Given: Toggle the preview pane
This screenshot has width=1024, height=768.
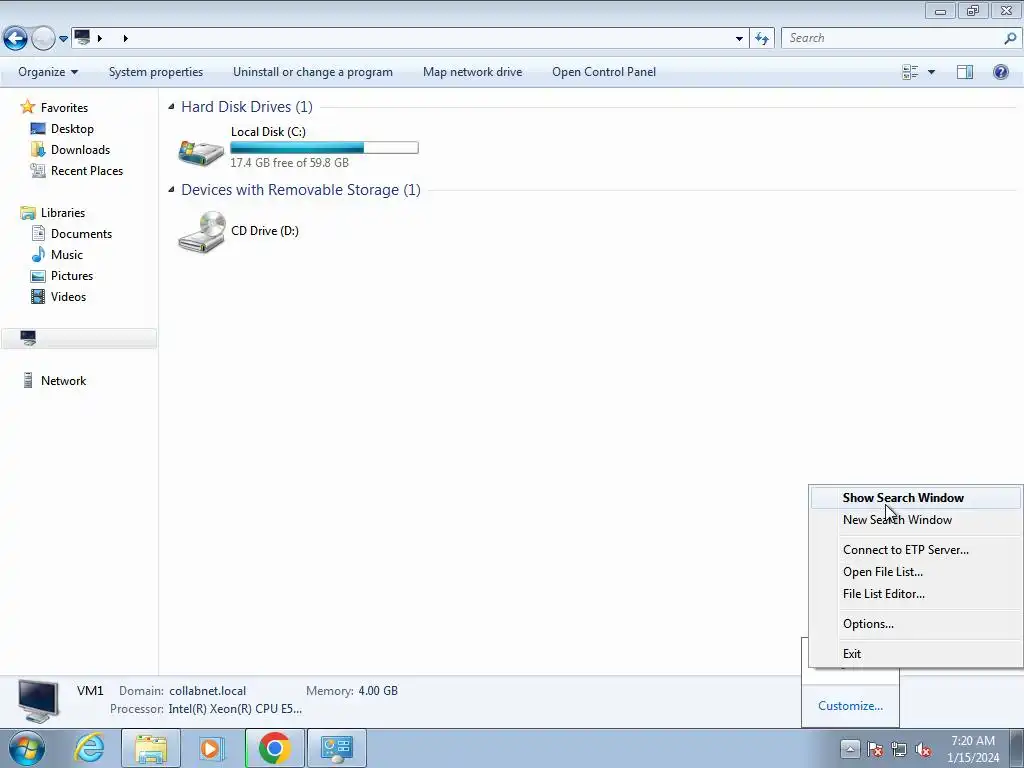Looking at the screenshot, I should tap(965, 72).
